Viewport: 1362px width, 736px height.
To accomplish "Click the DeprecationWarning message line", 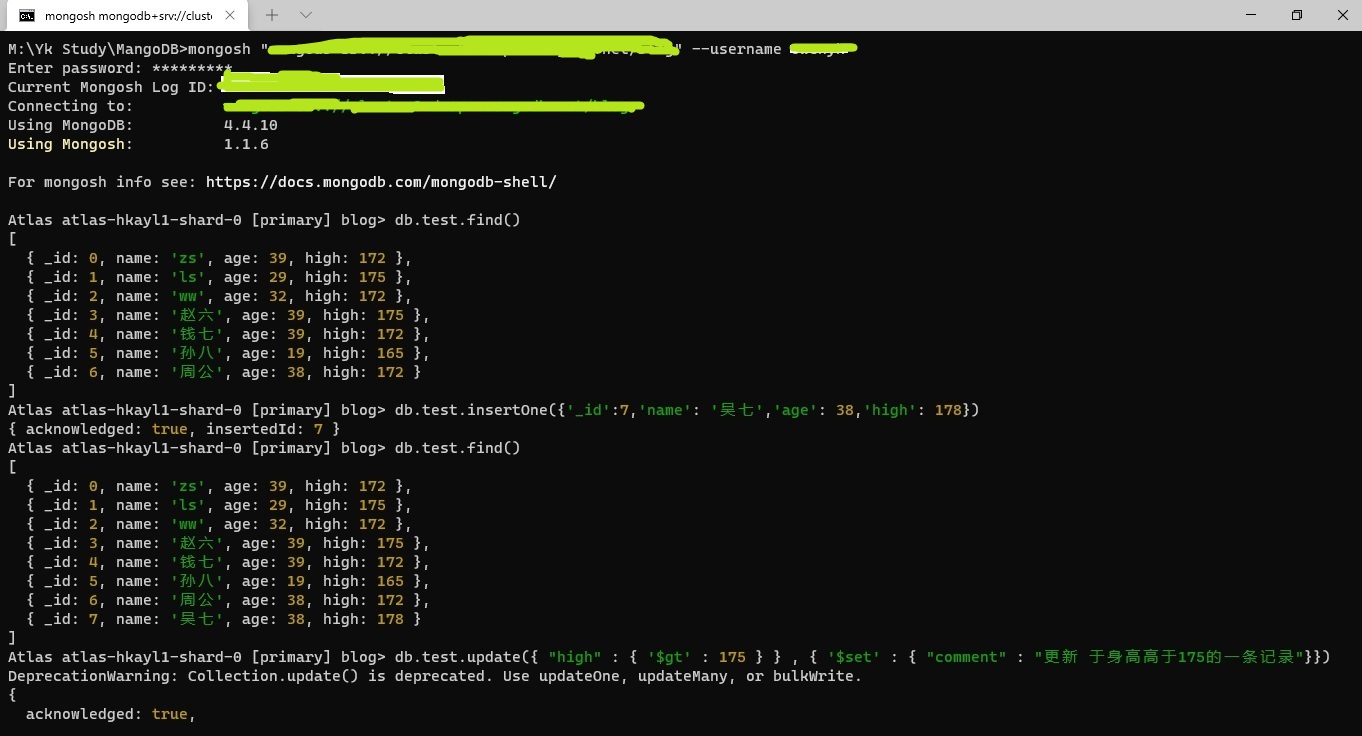I will point(435,676).
